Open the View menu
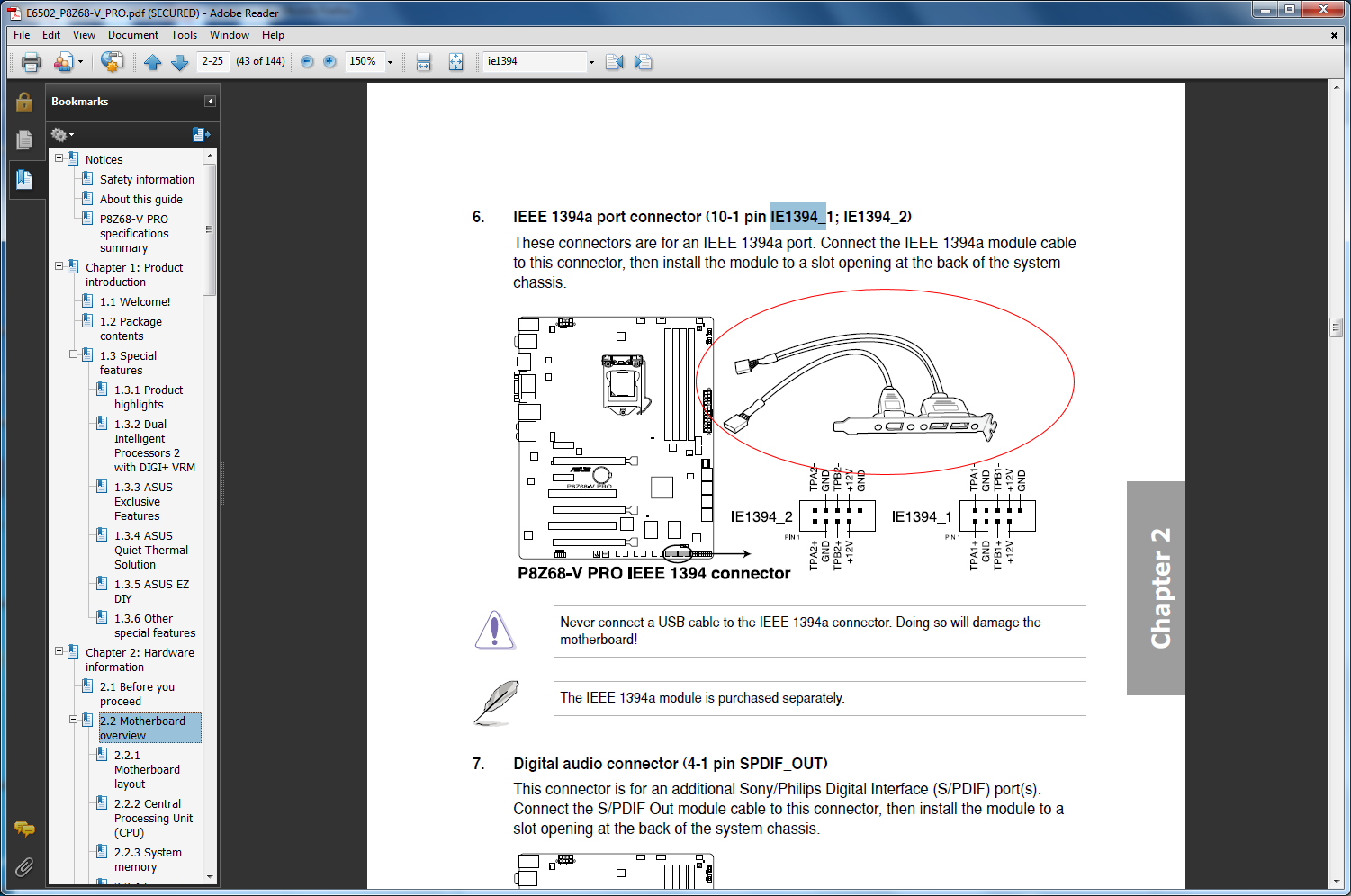 [84, 35]
